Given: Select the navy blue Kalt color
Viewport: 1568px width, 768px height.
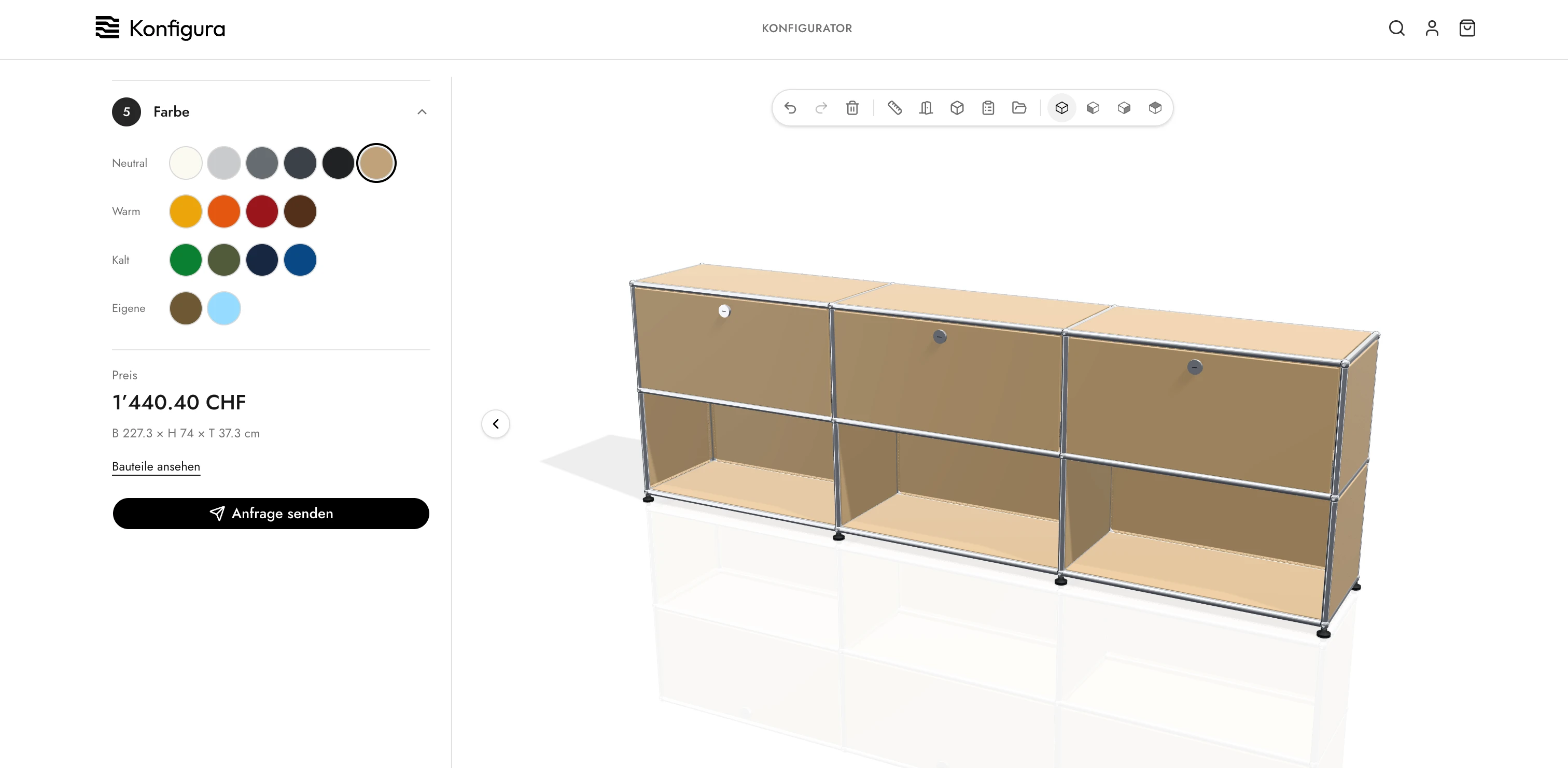Looking at the screenshot, I should [x=262, y=260].
